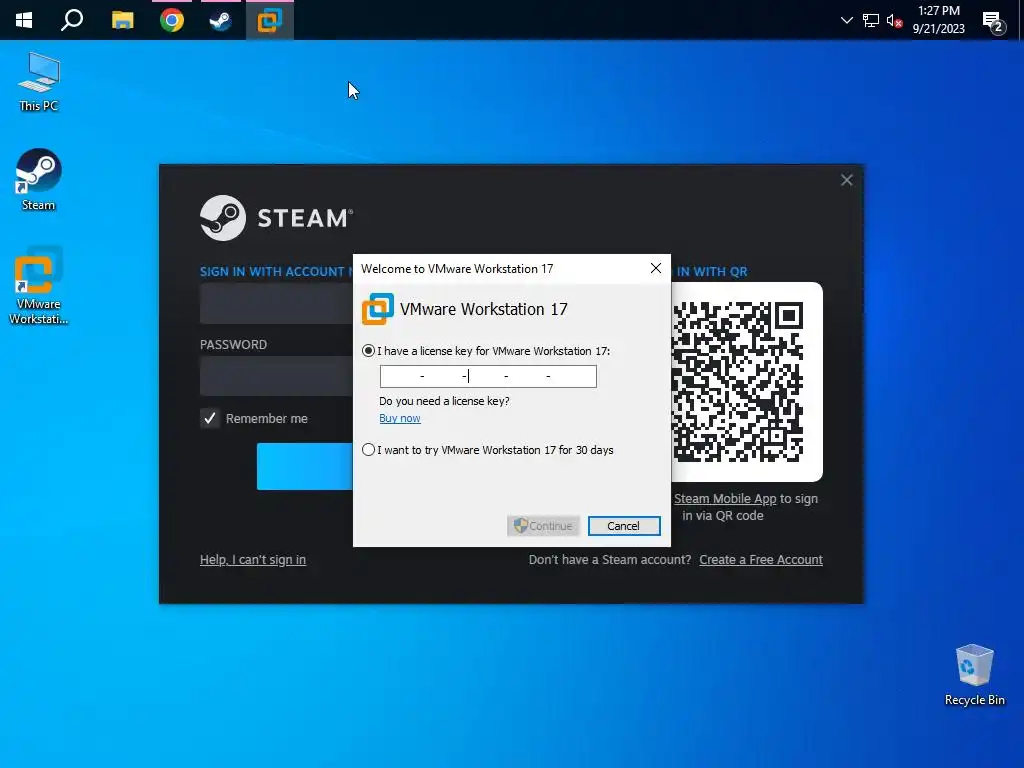Open Create a Free Account link
1024x768 pixels.
pyautogui.click(x=761, y=560)
